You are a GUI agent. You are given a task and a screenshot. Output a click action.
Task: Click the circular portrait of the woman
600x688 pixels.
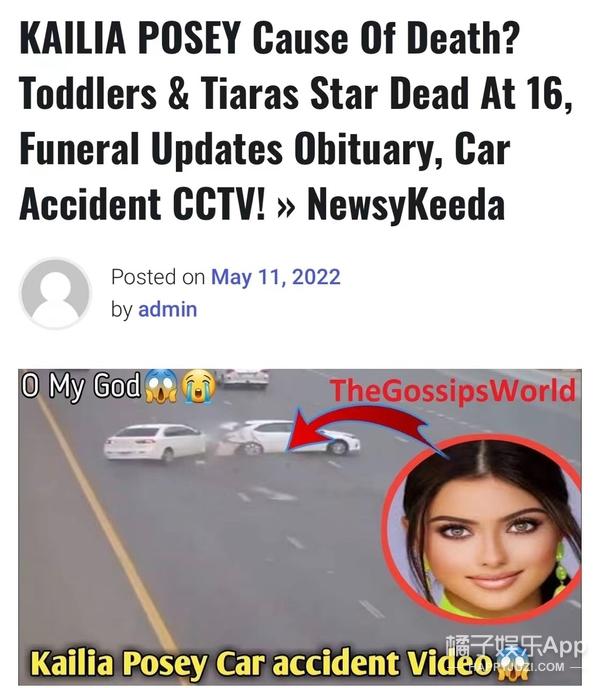point(481,527)
